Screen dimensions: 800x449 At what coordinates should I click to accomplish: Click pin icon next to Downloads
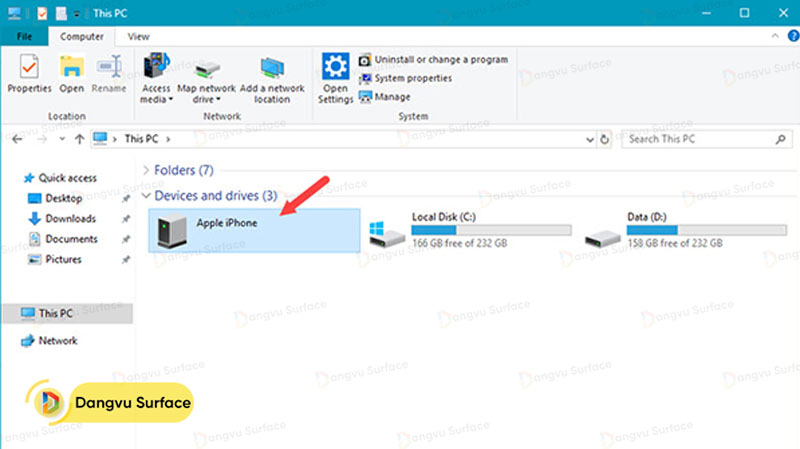126,219
